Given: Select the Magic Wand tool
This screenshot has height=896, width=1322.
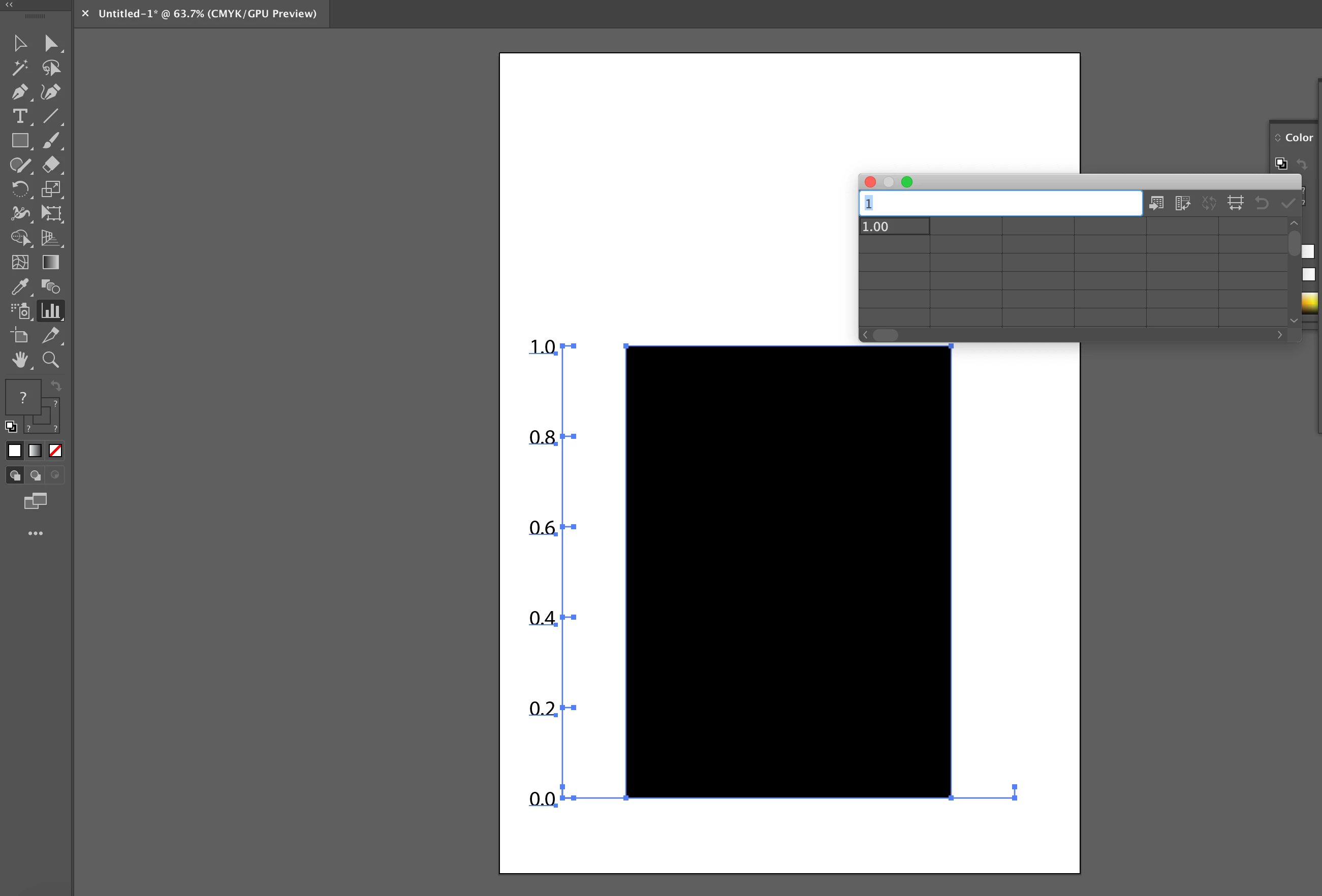Looking at the screenshot, I should coord(19,68).
